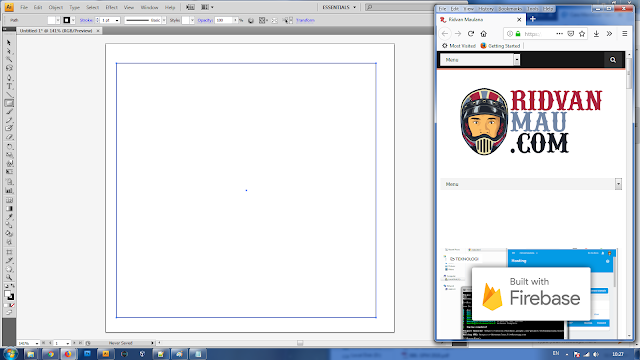Select the Type tool in toolbox
The image size is (640, 360).
tap(9, 86)
